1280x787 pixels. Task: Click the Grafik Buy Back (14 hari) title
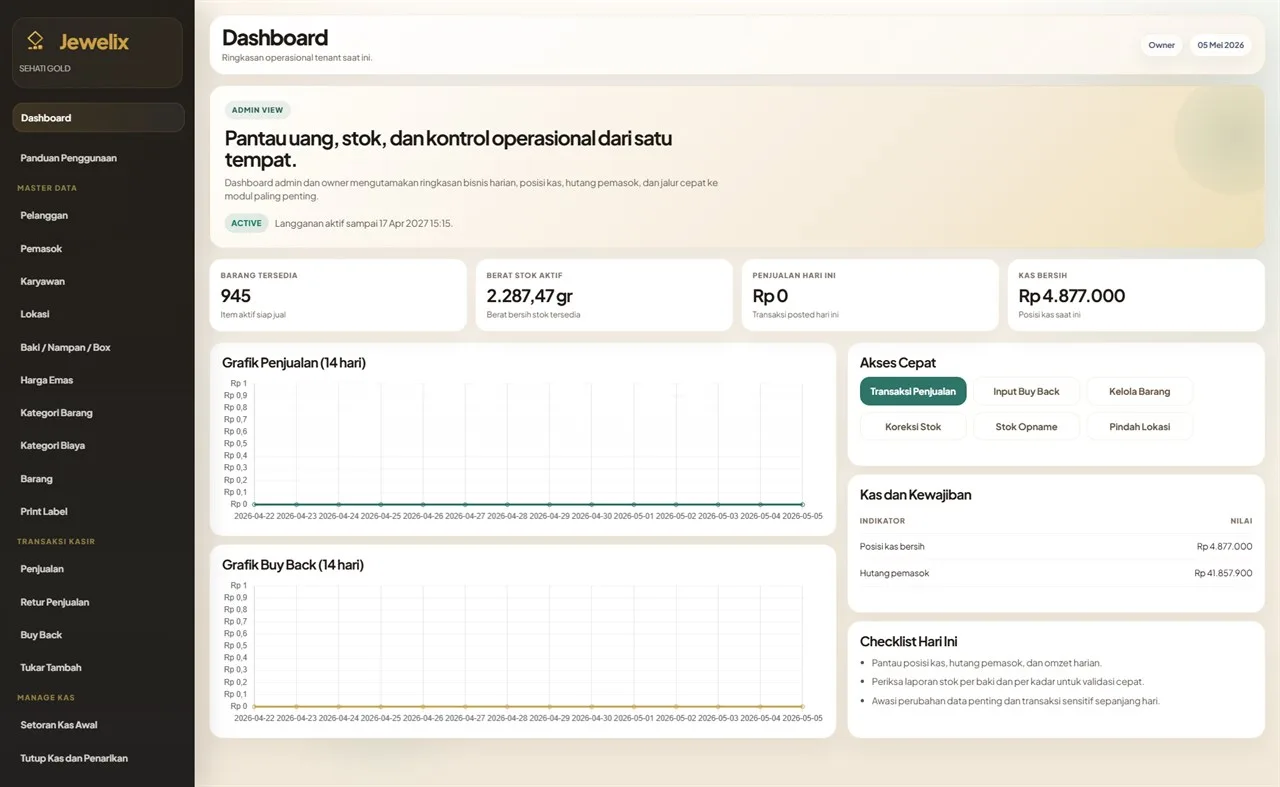293,565
